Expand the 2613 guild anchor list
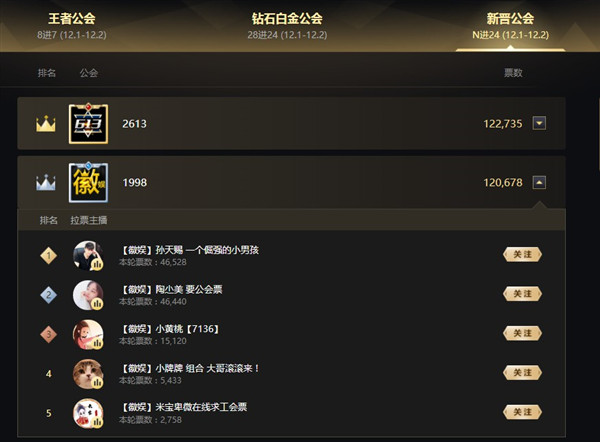The width and height of the screenshot is (600, 442). tap(539, 124)
